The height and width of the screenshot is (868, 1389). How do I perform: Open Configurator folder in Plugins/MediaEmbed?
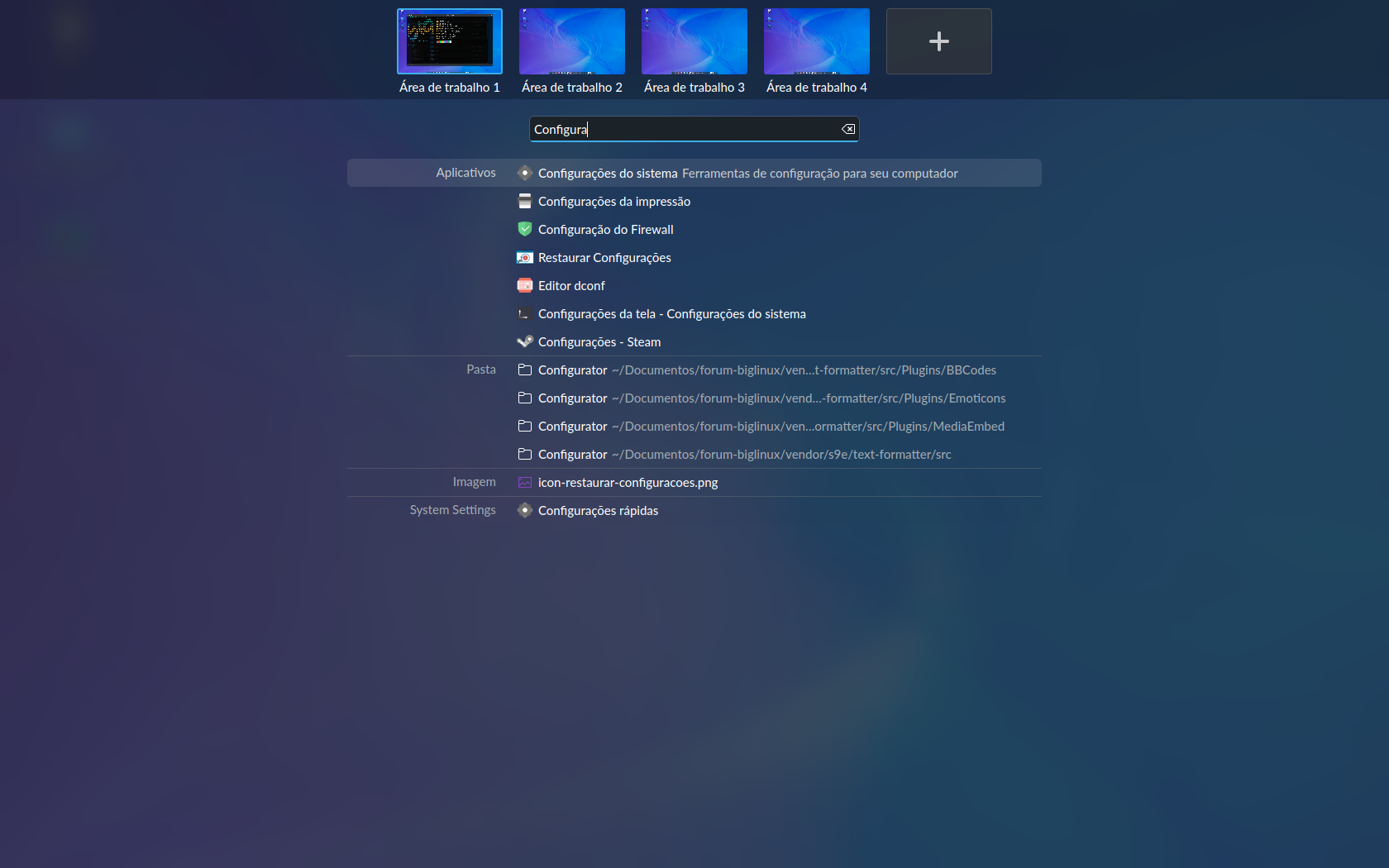click(694, 426)
